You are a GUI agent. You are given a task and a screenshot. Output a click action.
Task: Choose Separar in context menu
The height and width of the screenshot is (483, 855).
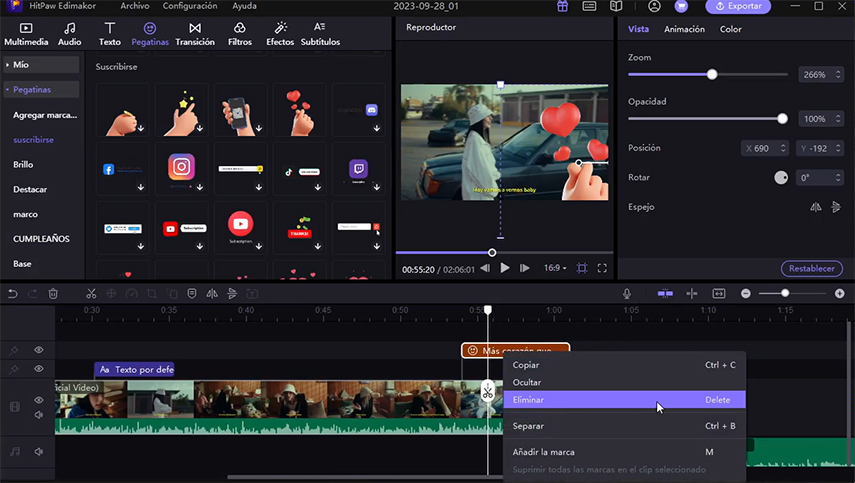pos(624,426)
